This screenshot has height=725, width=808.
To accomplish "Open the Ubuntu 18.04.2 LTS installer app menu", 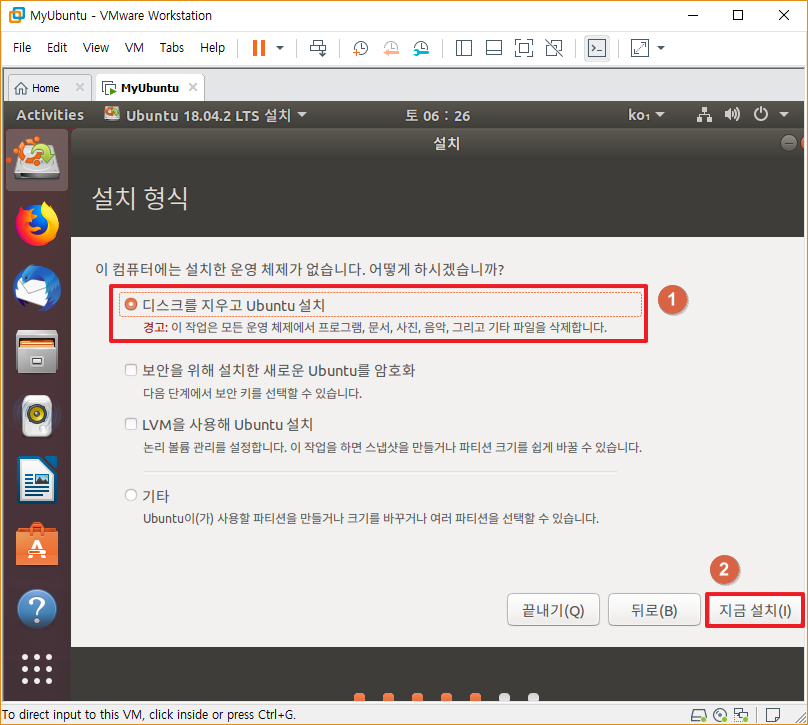I will pos(205,115).
